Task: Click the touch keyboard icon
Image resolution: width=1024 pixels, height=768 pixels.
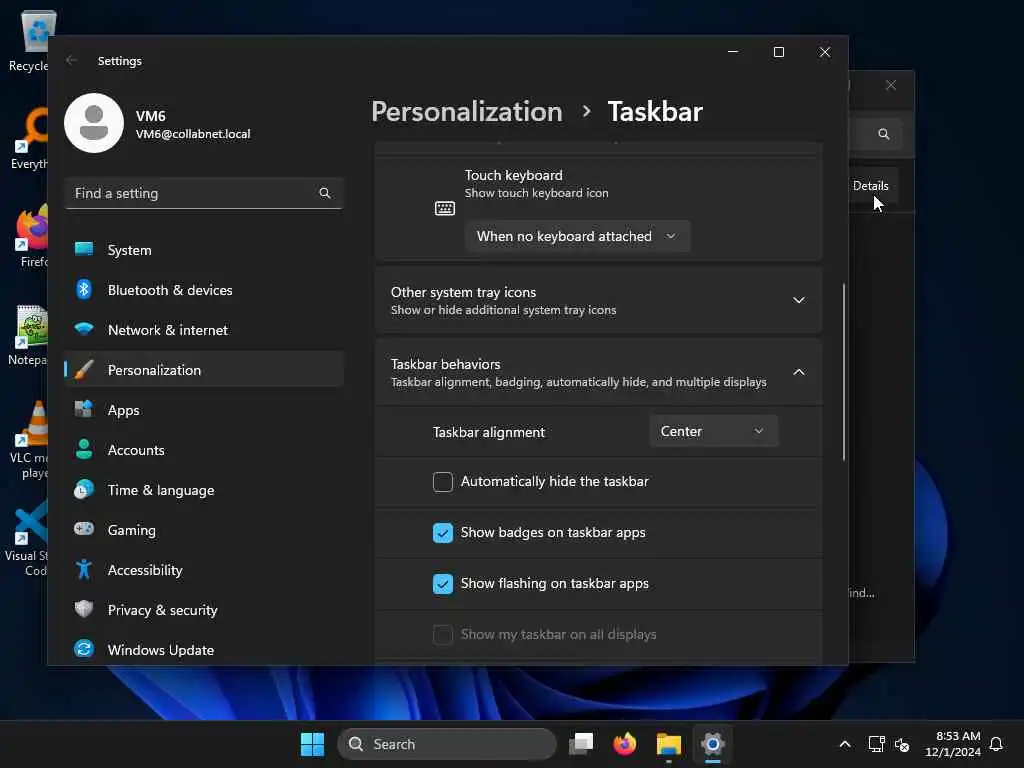Action: point(445,208)
